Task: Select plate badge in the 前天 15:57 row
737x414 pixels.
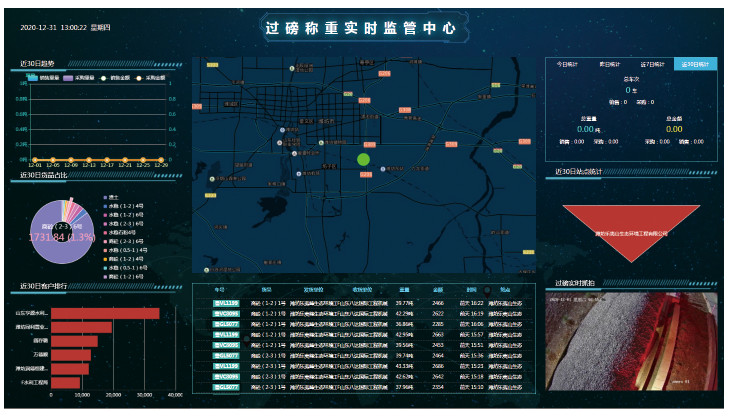Action: [x=226, y=335]
